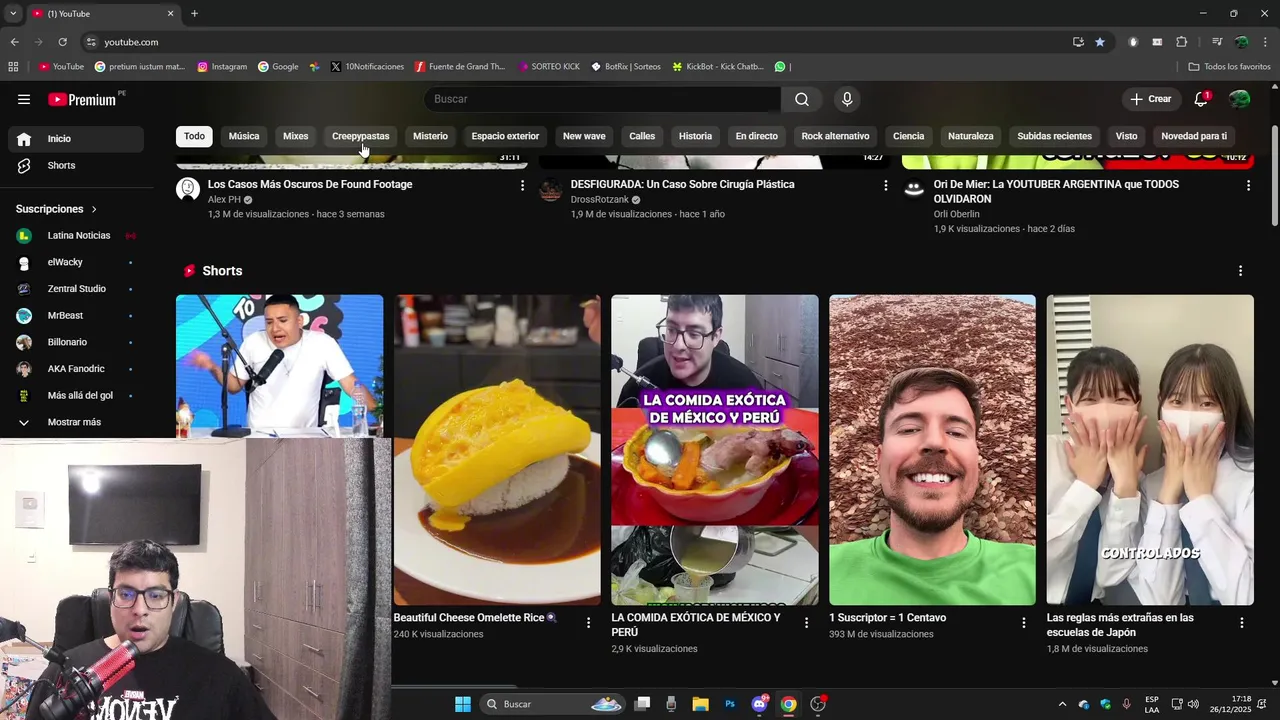The image size is (1280, 720).
Task: Open options for Ori De Mier video
Action: pyautogui.click(x=1248, y=185)
